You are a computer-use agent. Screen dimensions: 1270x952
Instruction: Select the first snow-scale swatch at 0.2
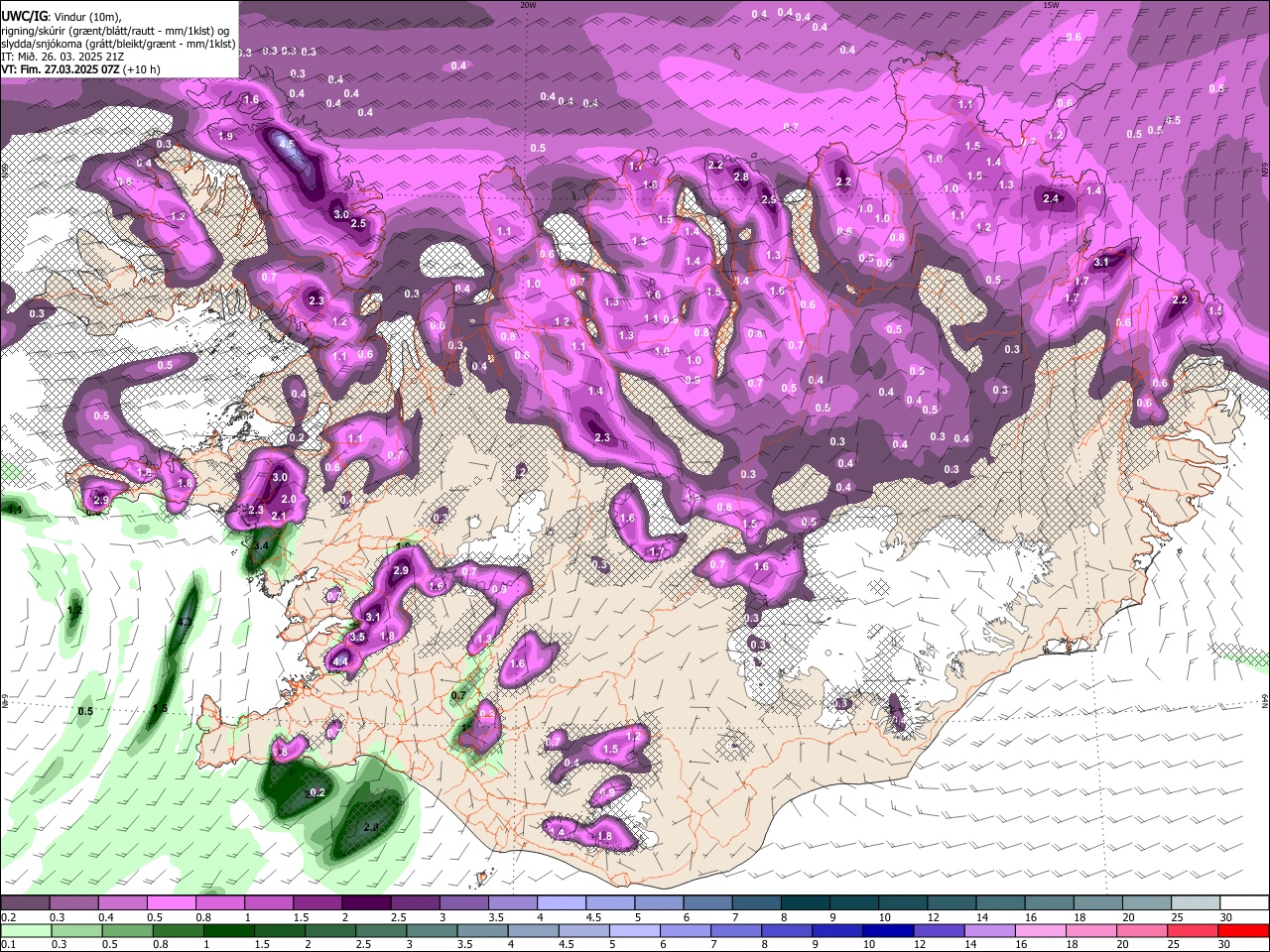[25, 902]
